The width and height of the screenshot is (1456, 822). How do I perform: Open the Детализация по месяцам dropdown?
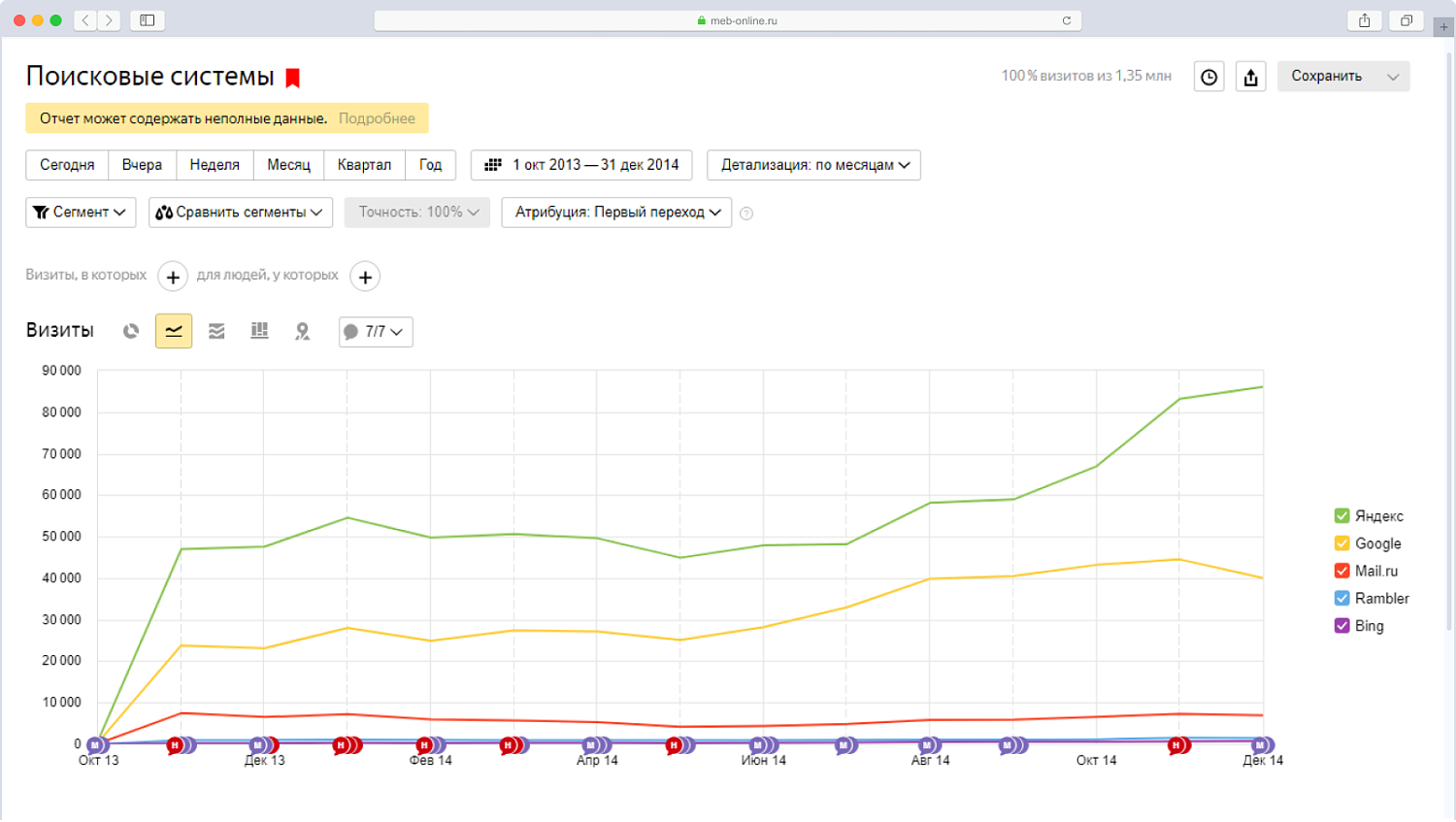coord(813,165)
